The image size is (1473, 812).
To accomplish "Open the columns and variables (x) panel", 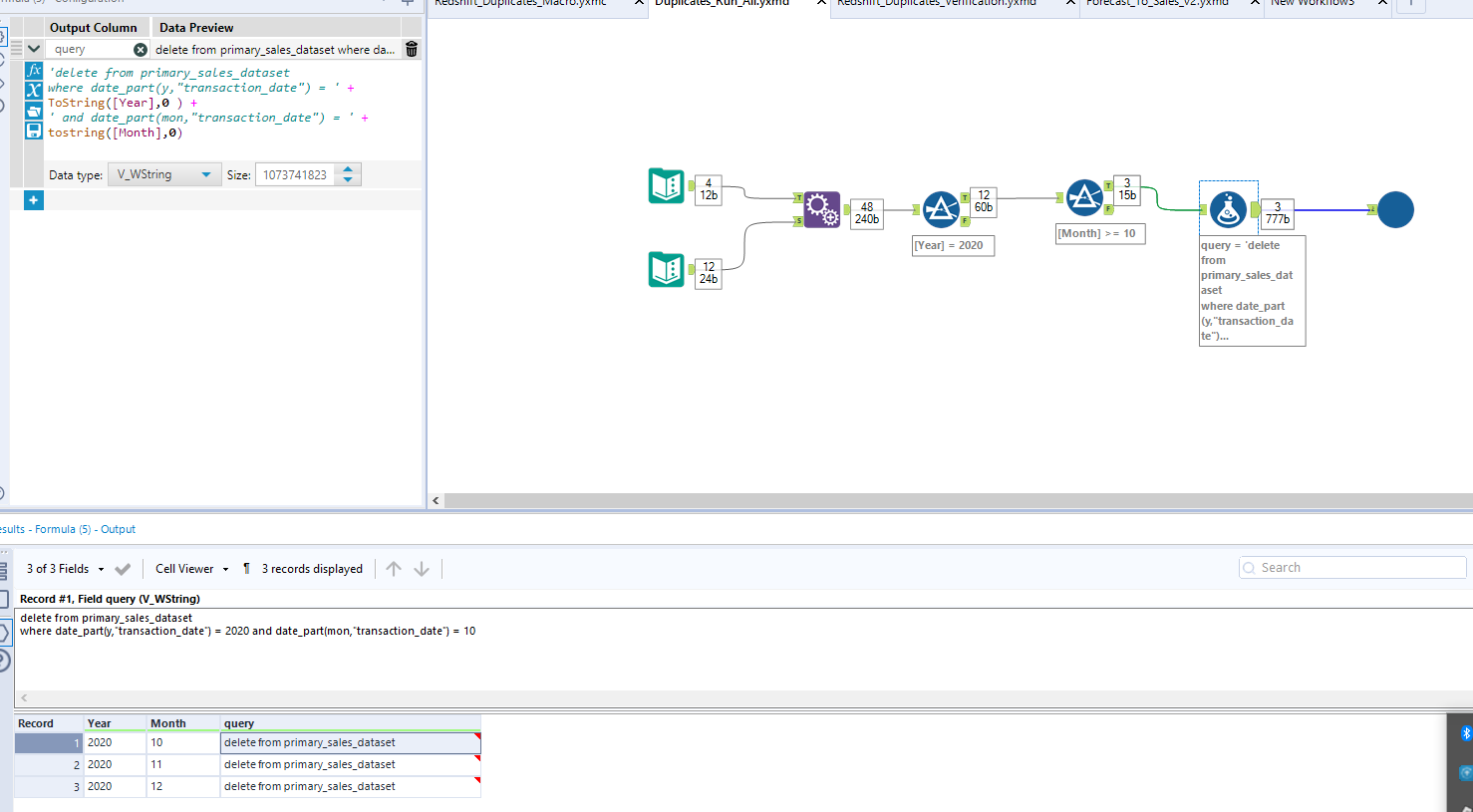I will tap(34, 90).
